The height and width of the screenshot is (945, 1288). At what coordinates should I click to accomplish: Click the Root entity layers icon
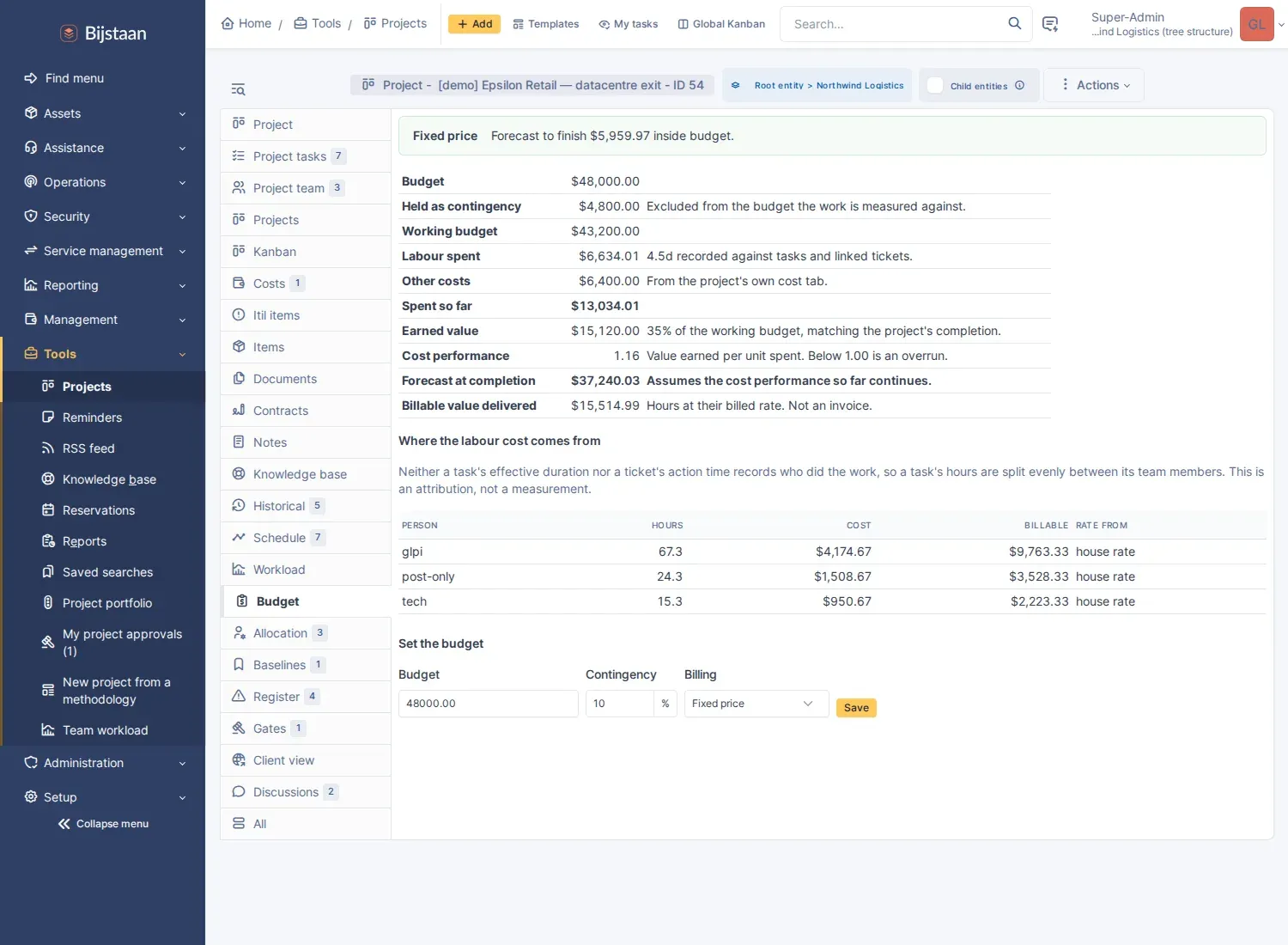736,85
